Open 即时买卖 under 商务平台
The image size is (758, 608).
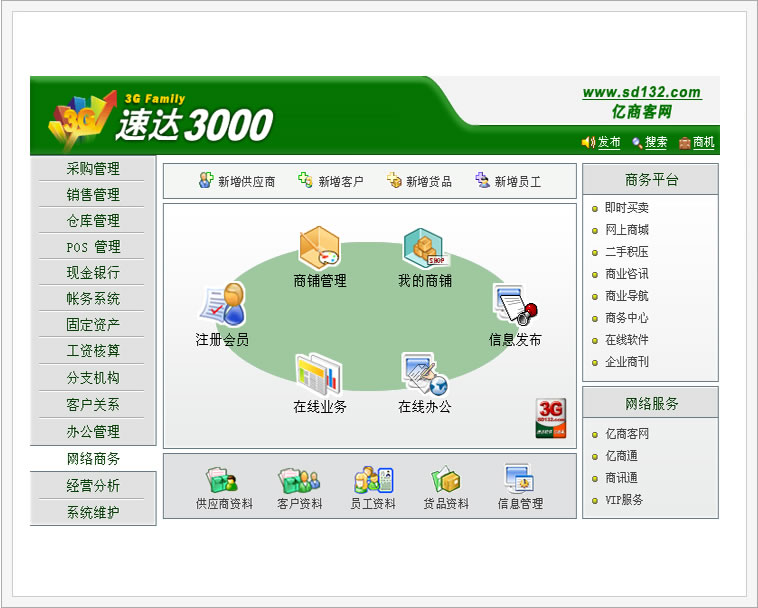pos(627,208)
